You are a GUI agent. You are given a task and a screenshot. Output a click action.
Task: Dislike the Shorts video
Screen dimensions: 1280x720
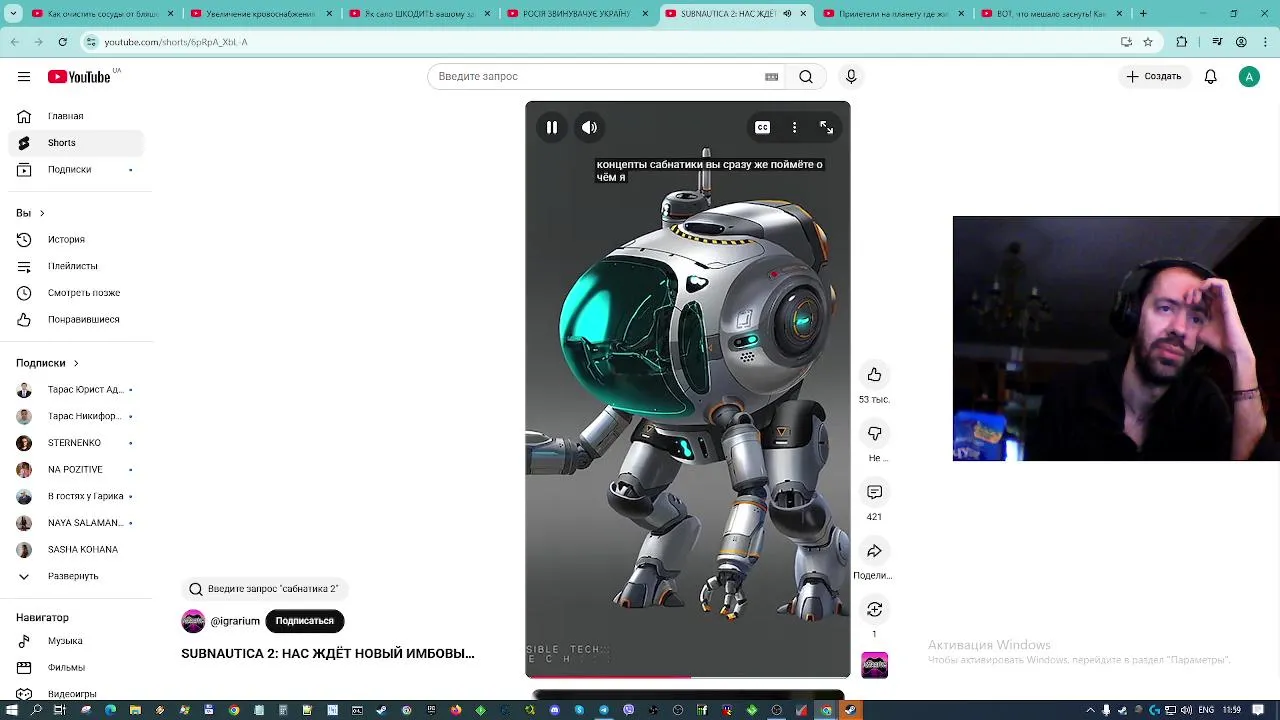click(874, 433)
